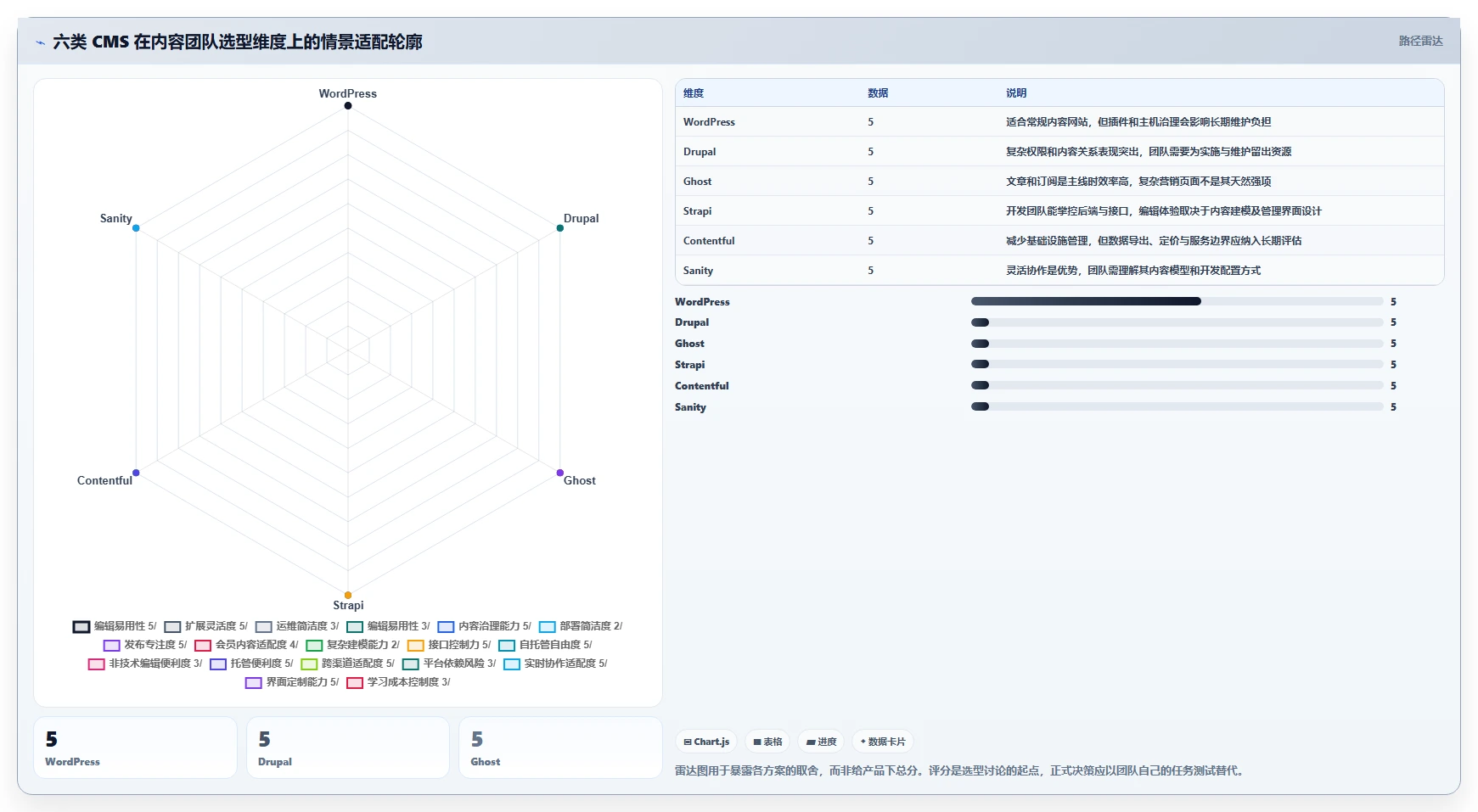Click description '适合常规内容网站，但插件和主机治理会影响长期维护负担'
The image size is (1478, 812).
coord(1138,122)
